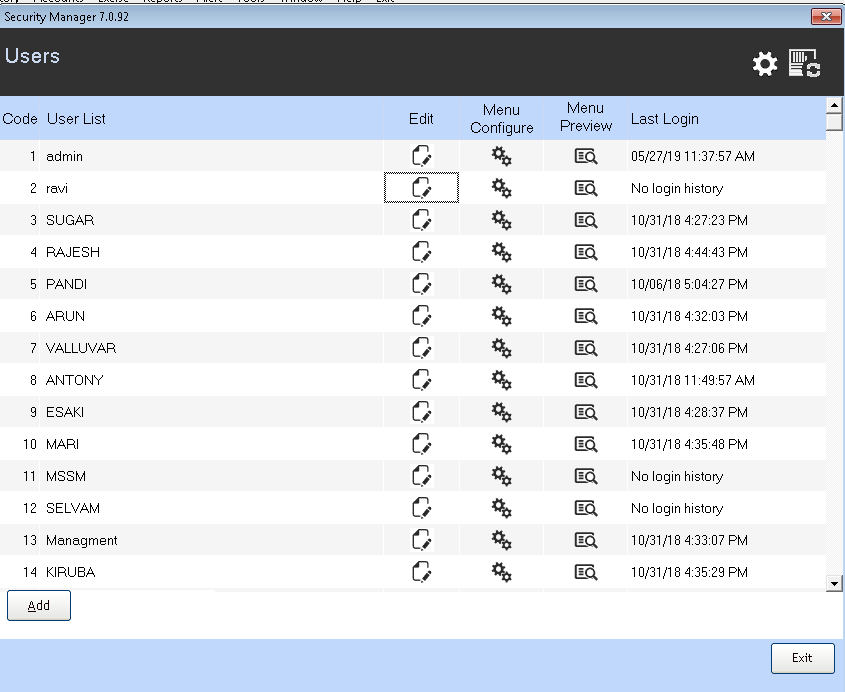Click the settings gear in header
845x692 pixels.
pos(765,64)
